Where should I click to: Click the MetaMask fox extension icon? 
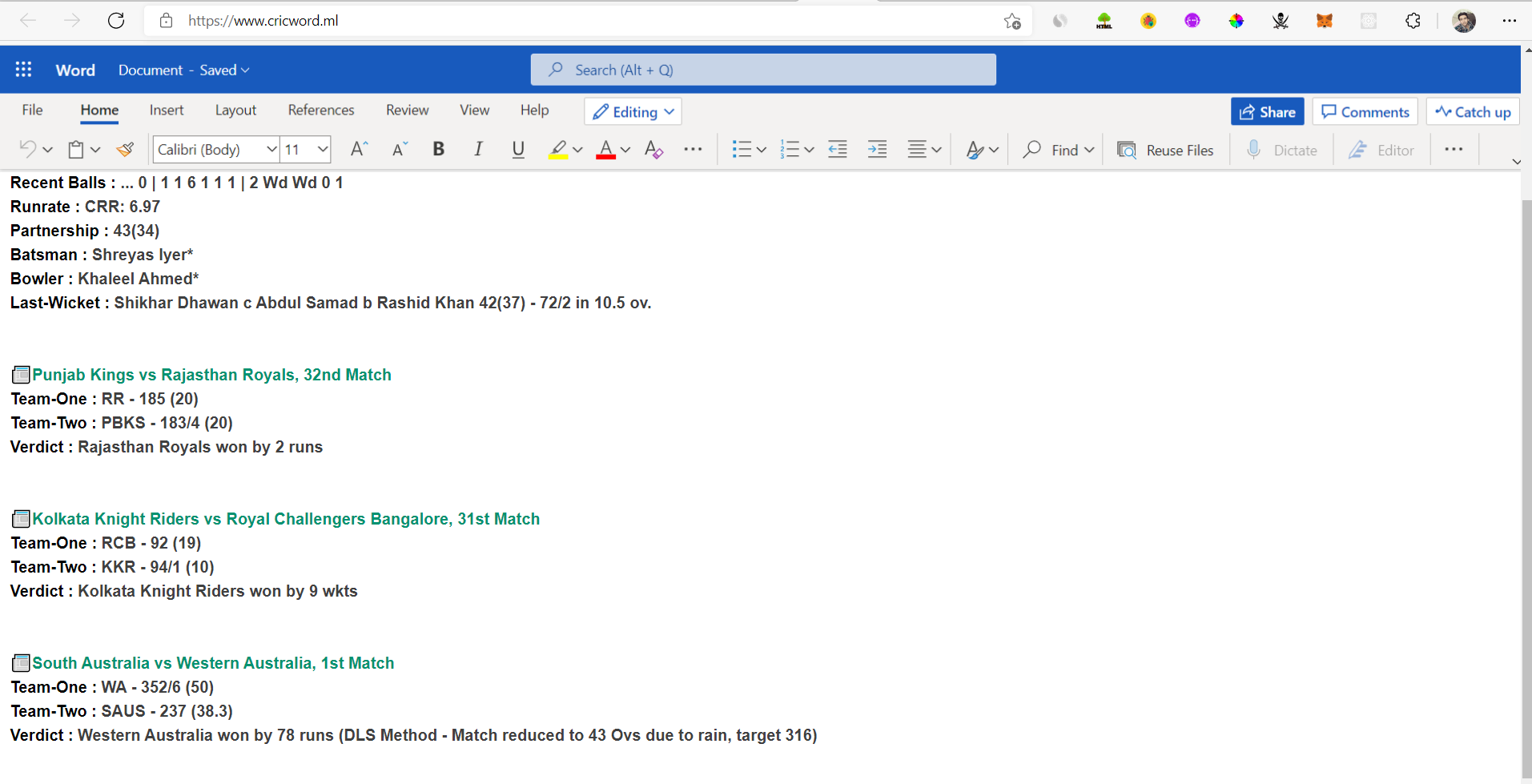1325,21
